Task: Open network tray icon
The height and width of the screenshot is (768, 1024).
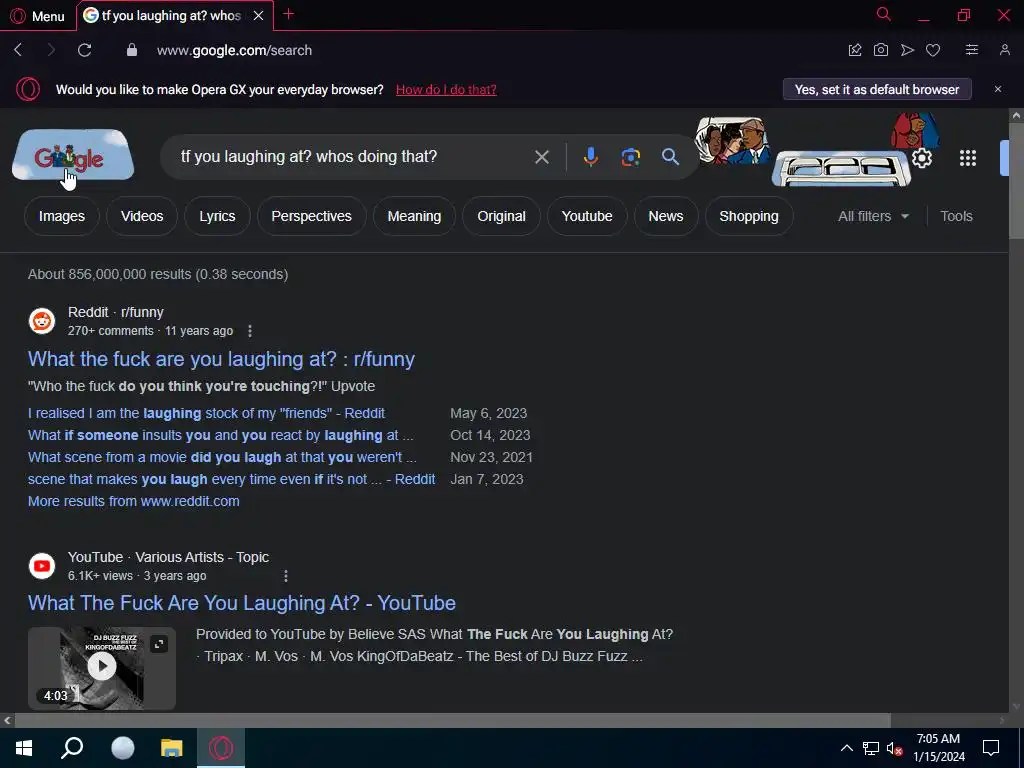Action: (871, 748)
